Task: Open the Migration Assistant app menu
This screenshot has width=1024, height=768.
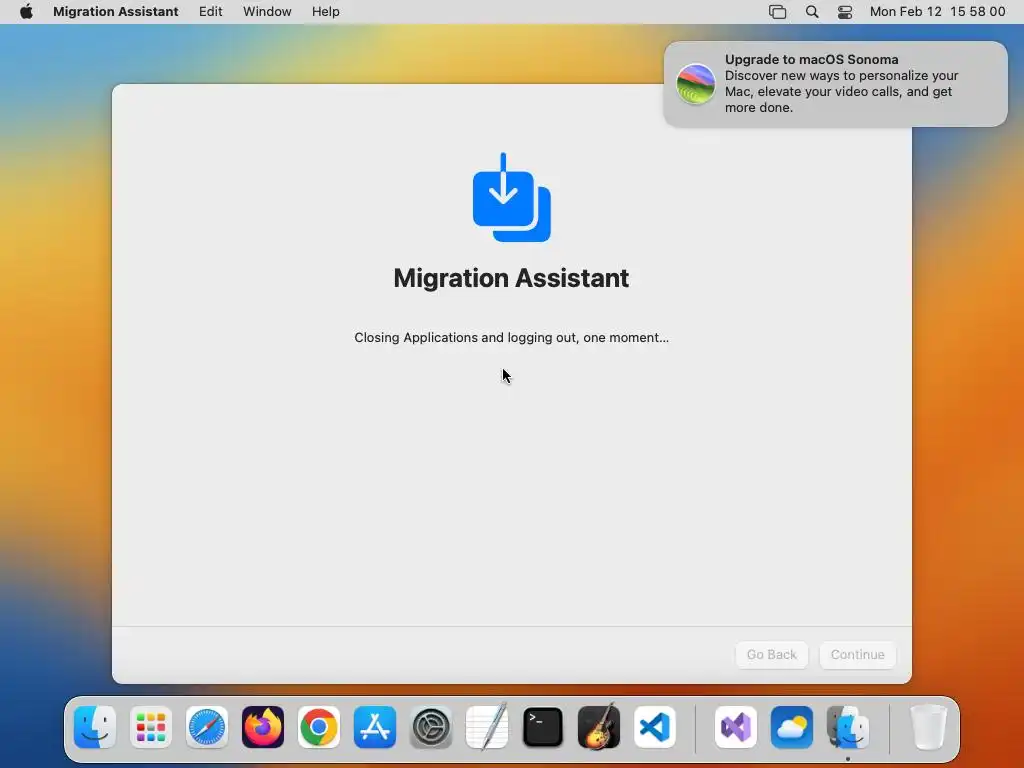Action: pos(116,12)
